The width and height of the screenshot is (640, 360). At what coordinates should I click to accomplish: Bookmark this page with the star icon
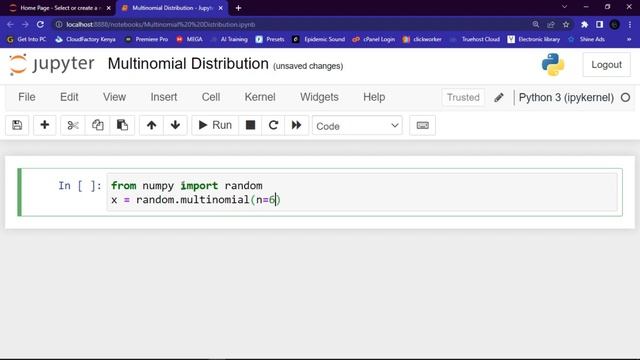(566, 24)
